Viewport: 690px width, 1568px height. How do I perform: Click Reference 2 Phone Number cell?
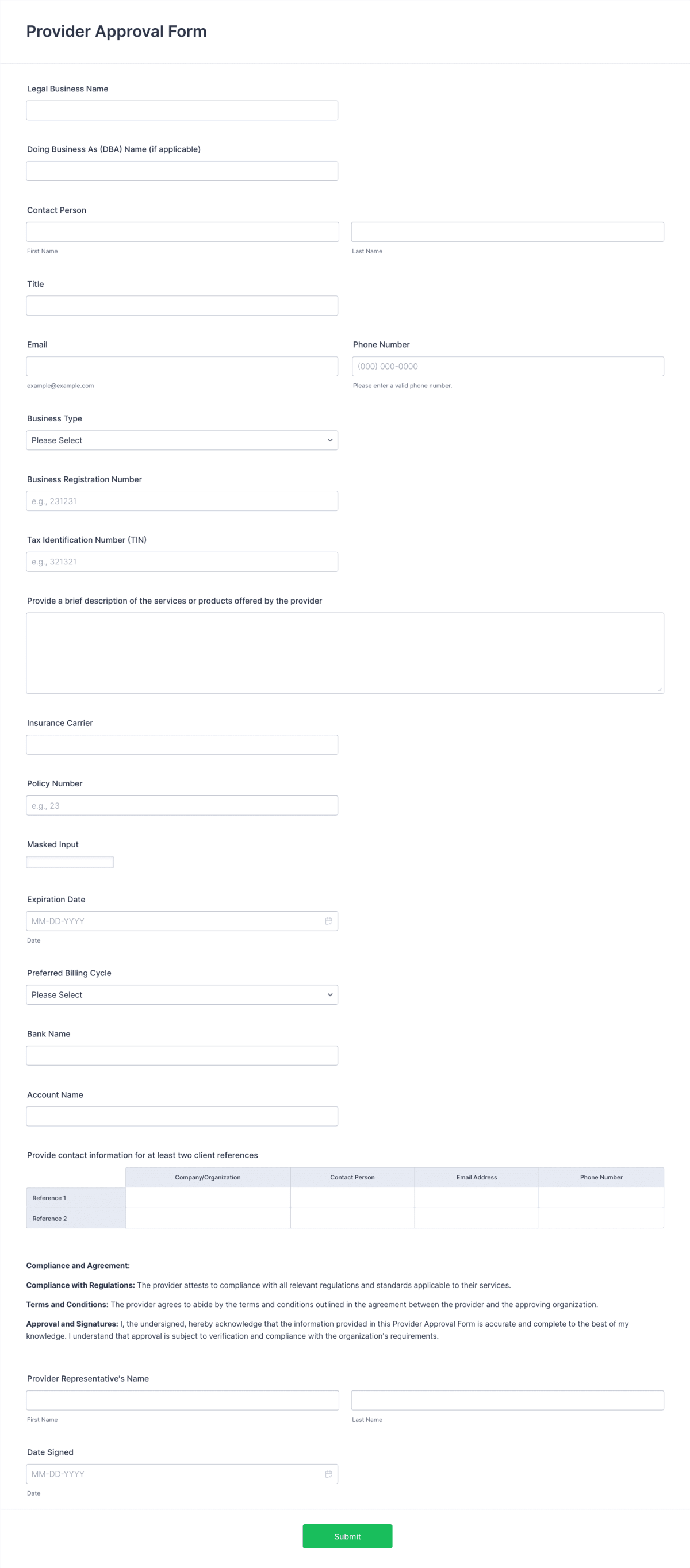click(x=601, y=1218)
